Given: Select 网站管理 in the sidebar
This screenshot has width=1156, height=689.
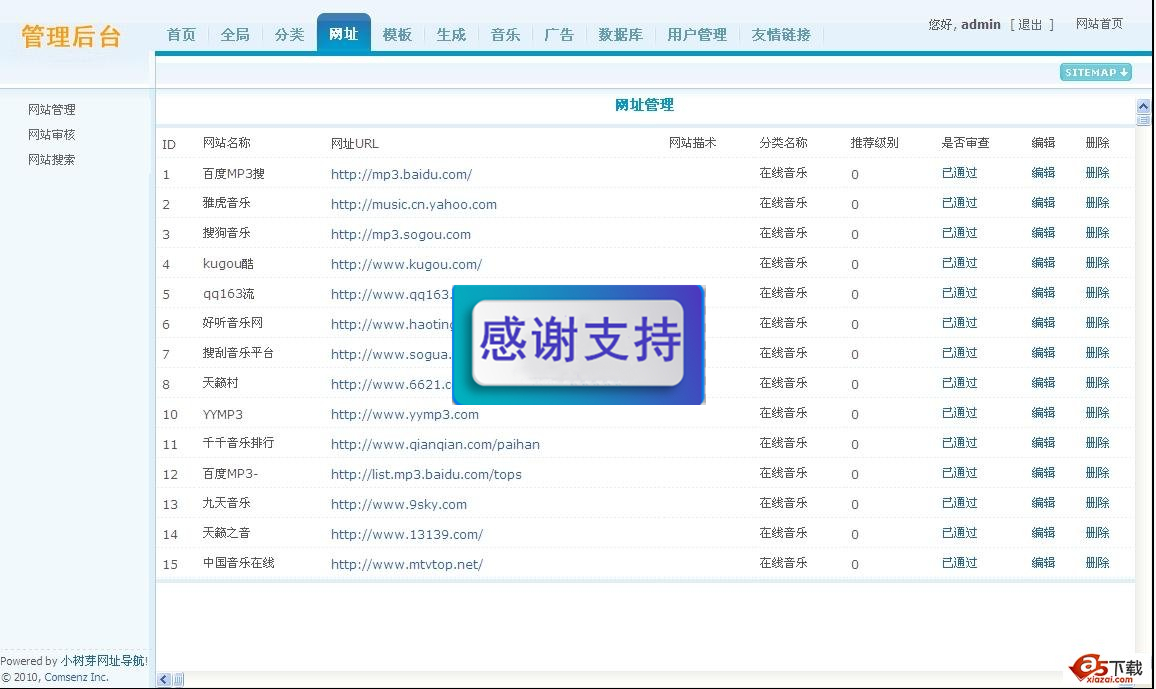Looking at the screenshot, I should (52, 110).
